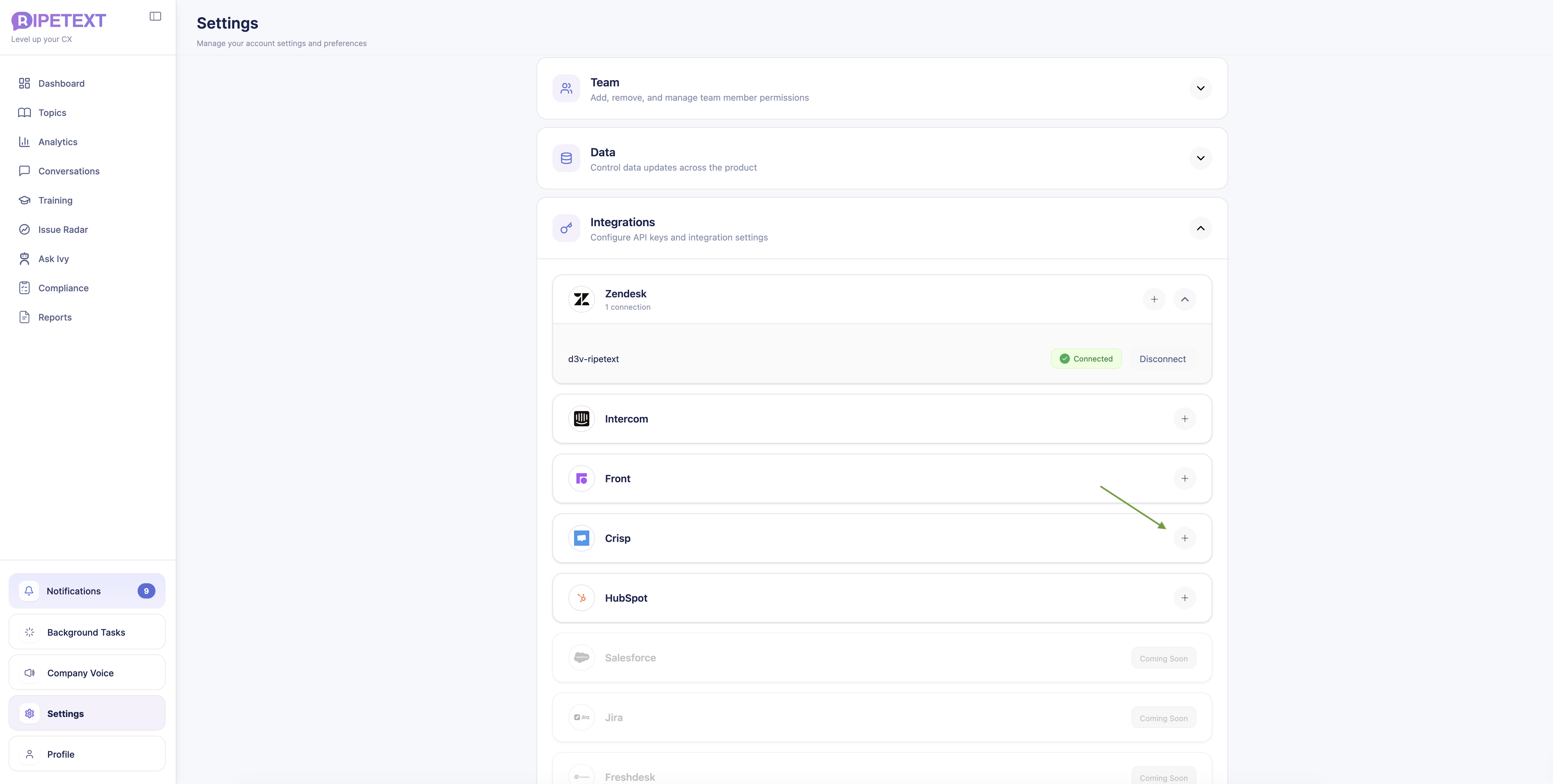Click "Manage your account settings and preferences" subtitle

282,44
